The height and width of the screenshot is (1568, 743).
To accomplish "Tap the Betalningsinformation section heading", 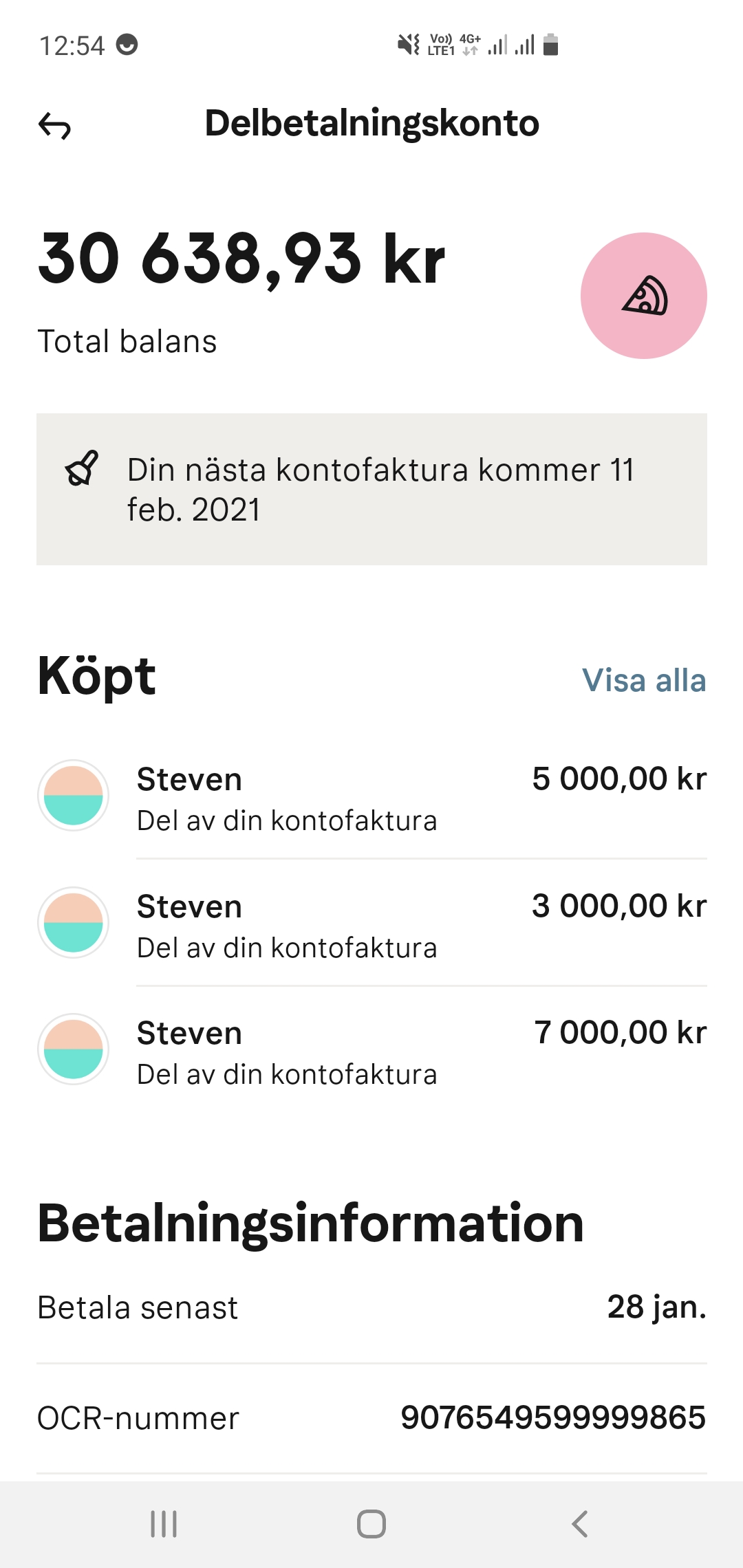I will pos(310,1224).
